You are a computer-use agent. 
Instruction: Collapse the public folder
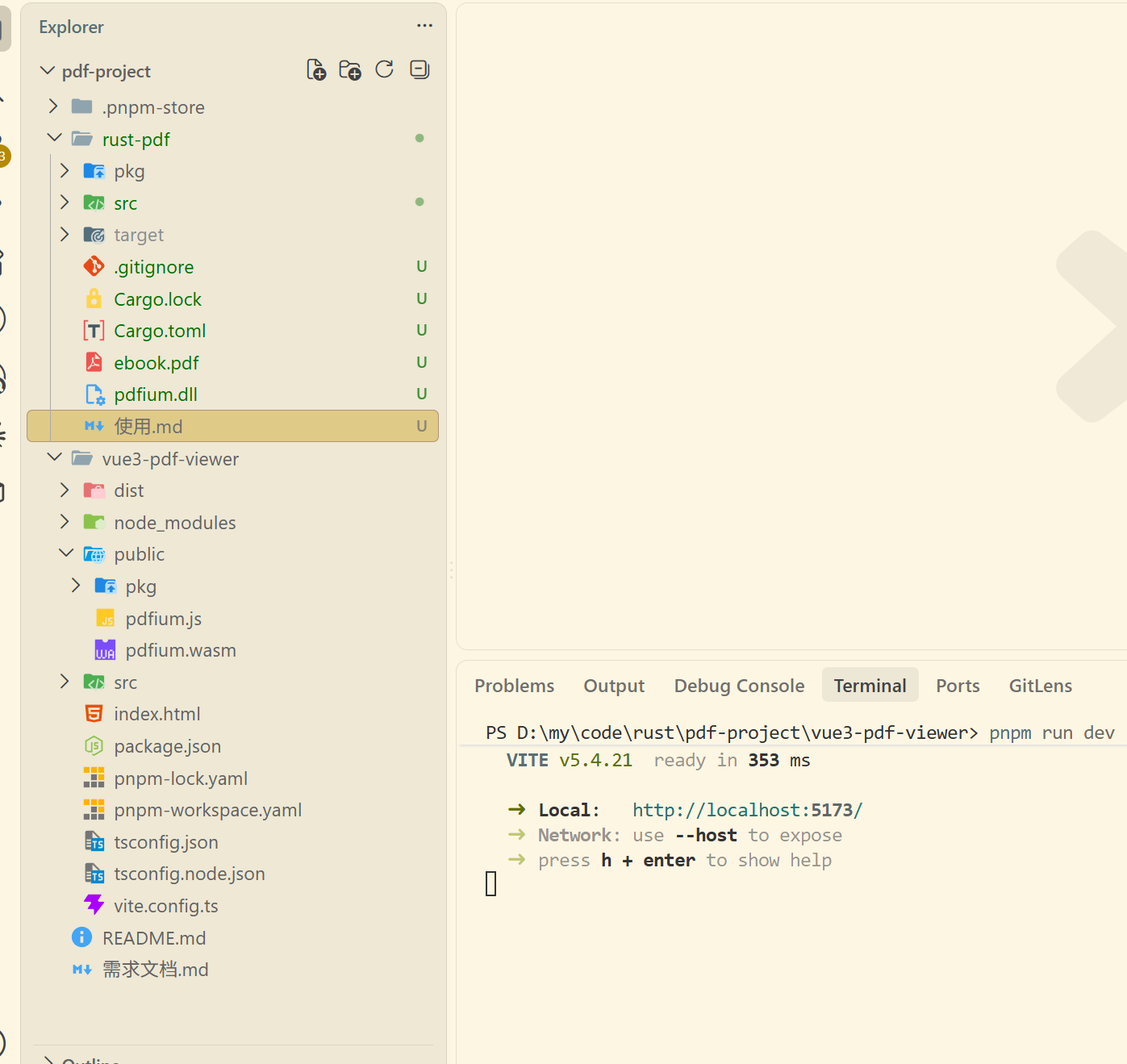[66, 554]
